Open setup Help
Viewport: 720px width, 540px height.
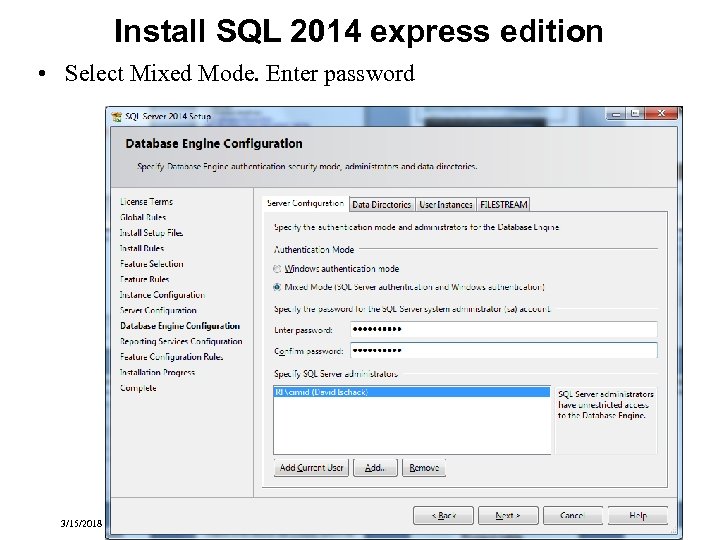(x=638, y=516)
